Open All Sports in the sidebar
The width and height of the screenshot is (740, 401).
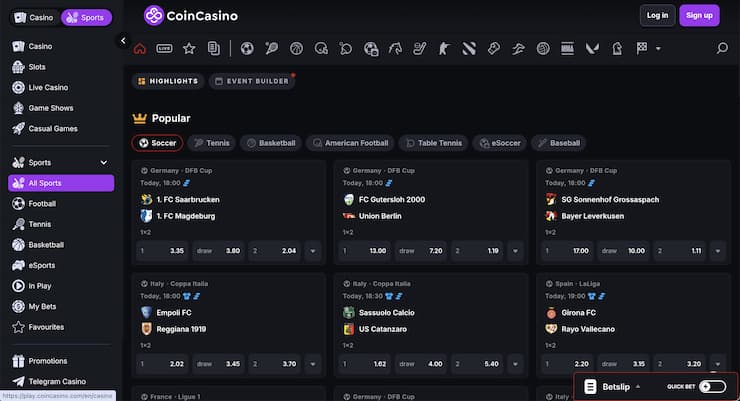[61, 183]
